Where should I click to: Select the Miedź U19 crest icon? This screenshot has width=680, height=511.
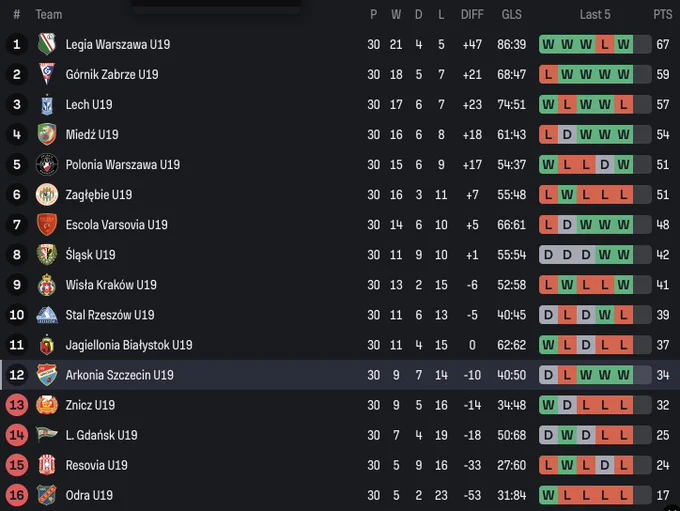tap(47, 134)
